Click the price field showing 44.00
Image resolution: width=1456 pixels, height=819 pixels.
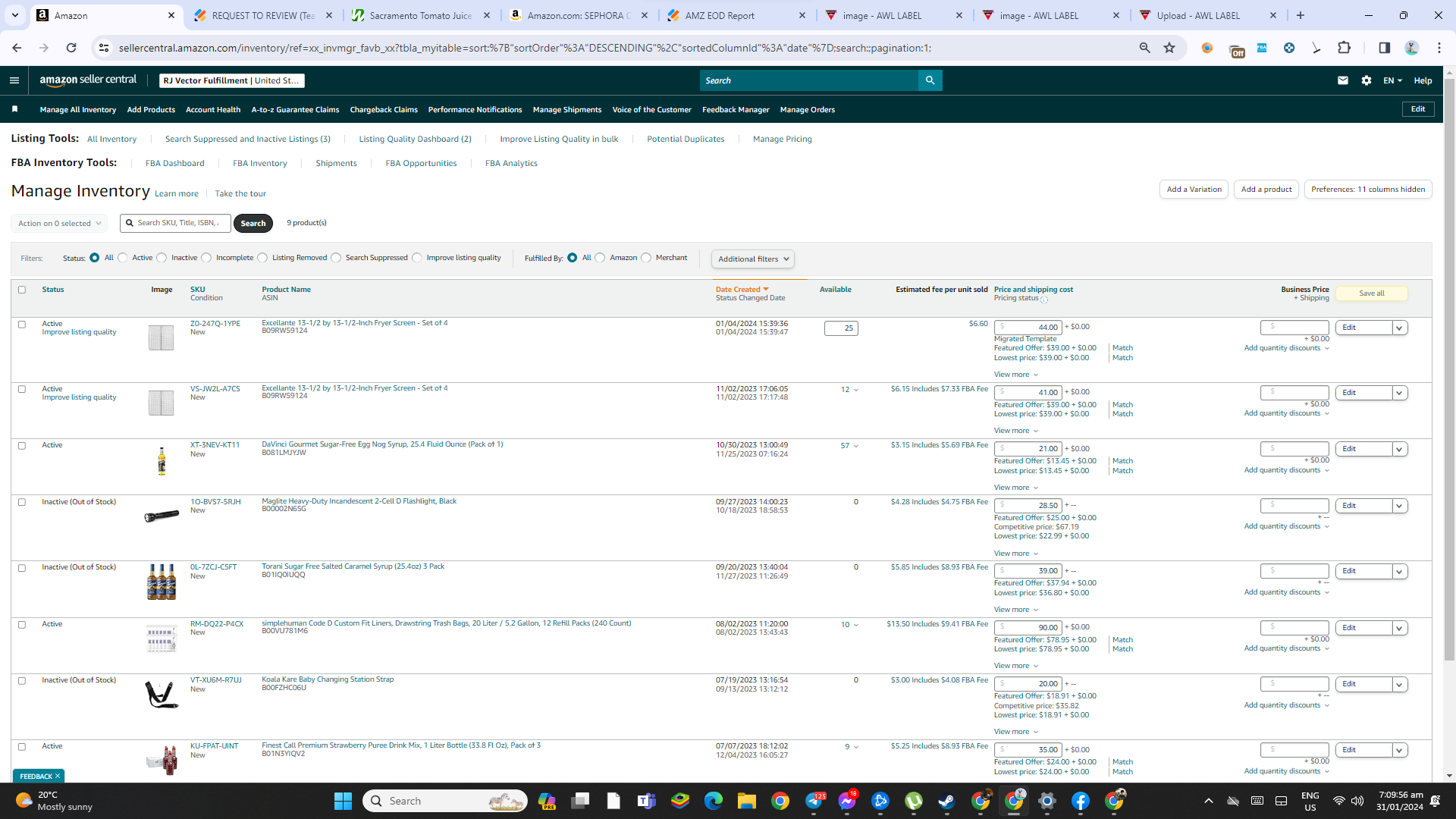1028,328
